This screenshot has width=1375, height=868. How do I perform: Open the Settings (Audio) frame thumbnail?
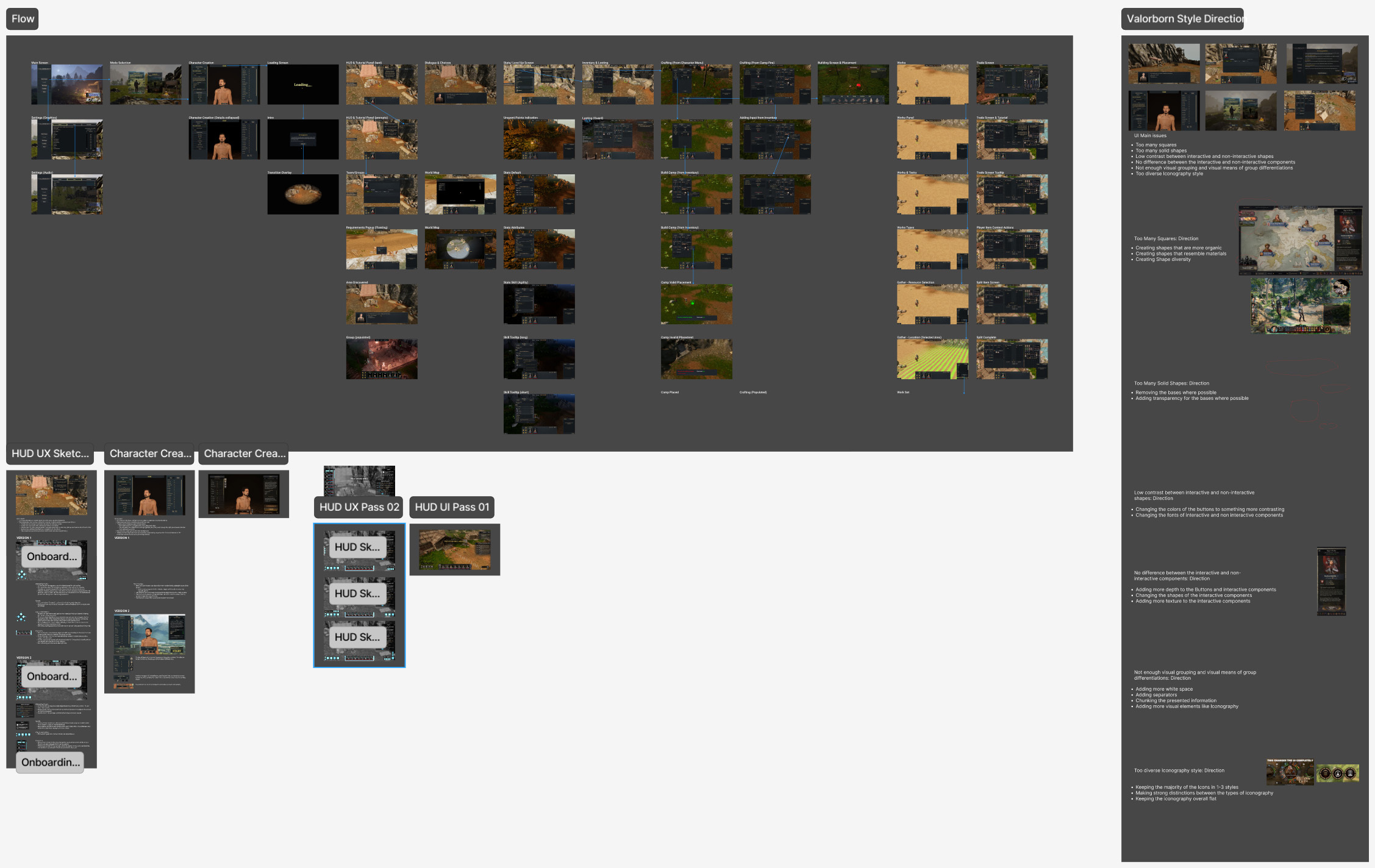pyautogui.click(x=67, y=194)
